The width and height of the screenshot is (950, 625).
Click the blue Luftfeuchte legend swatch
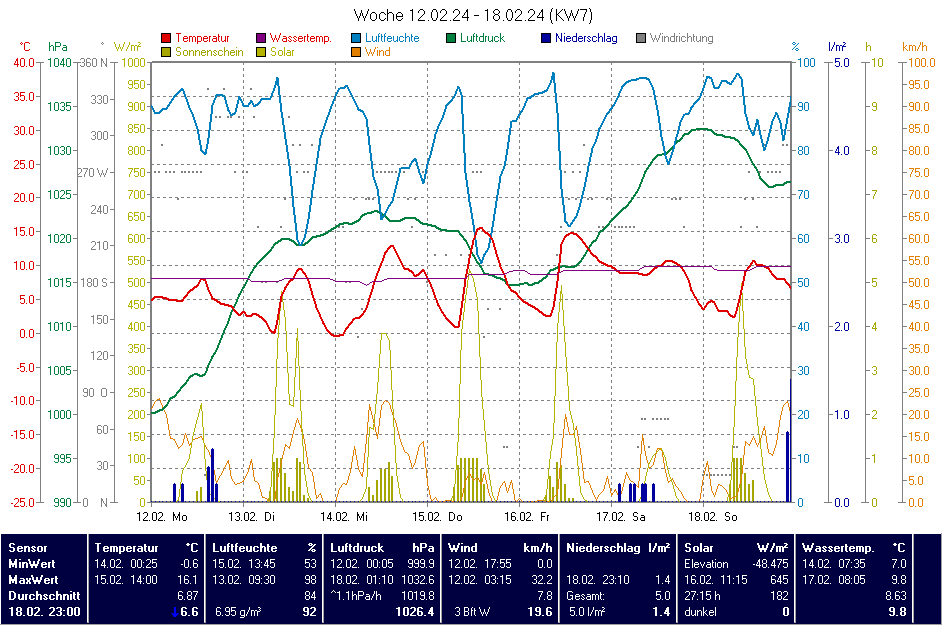(x=356, y=38)
